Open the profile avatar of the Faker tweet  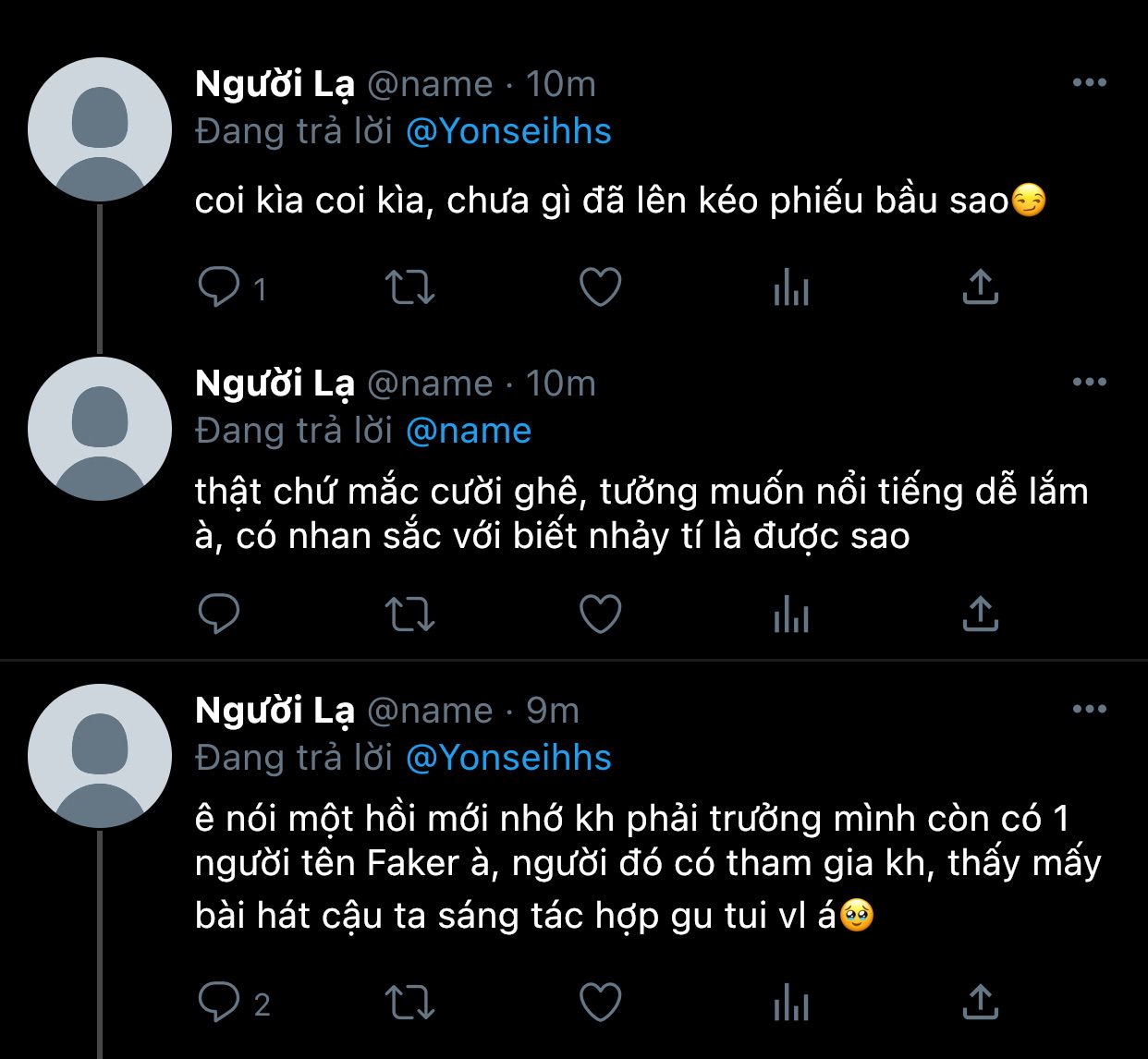(x=100, y=756)
